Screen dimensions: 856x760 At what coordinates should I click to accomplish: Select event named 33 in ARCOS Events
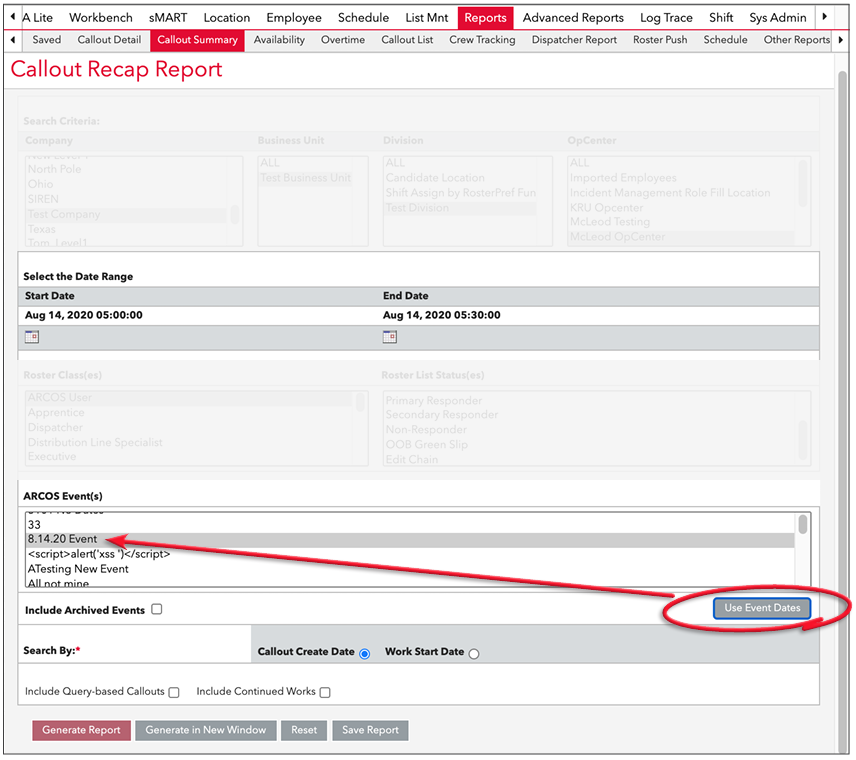[410, 525]
